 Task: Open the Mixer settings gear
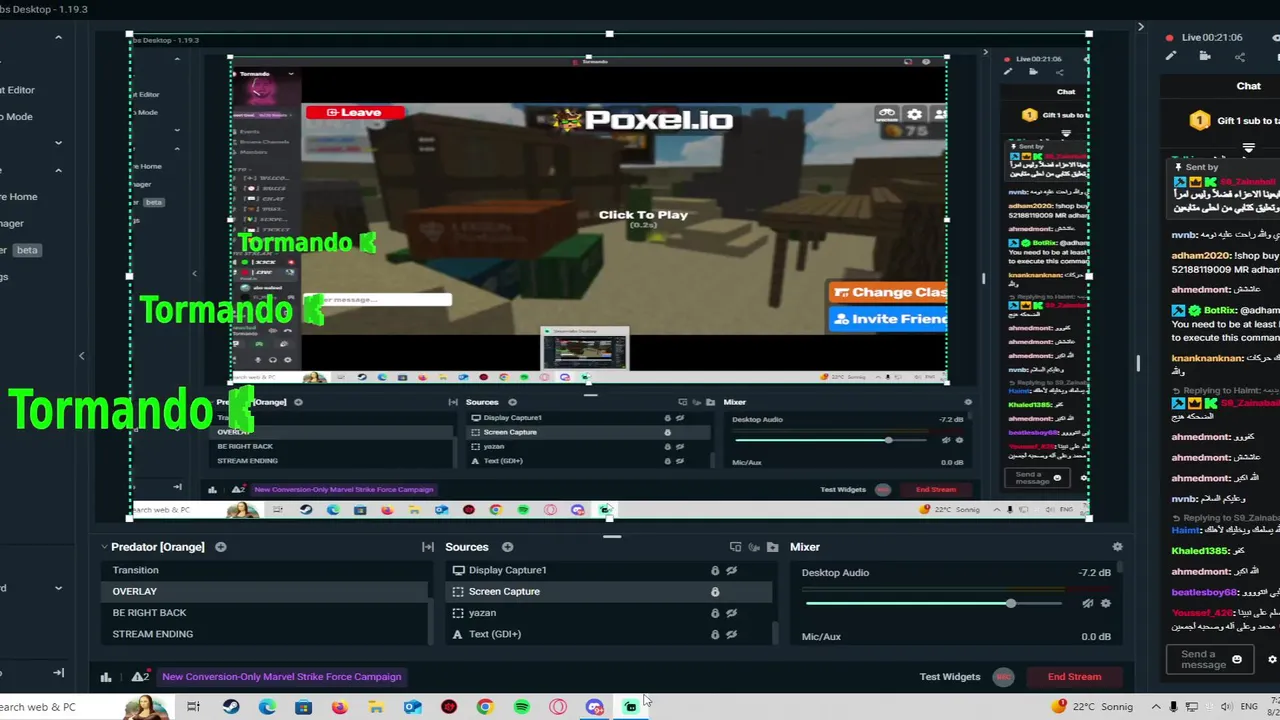tap(1117, 547)
